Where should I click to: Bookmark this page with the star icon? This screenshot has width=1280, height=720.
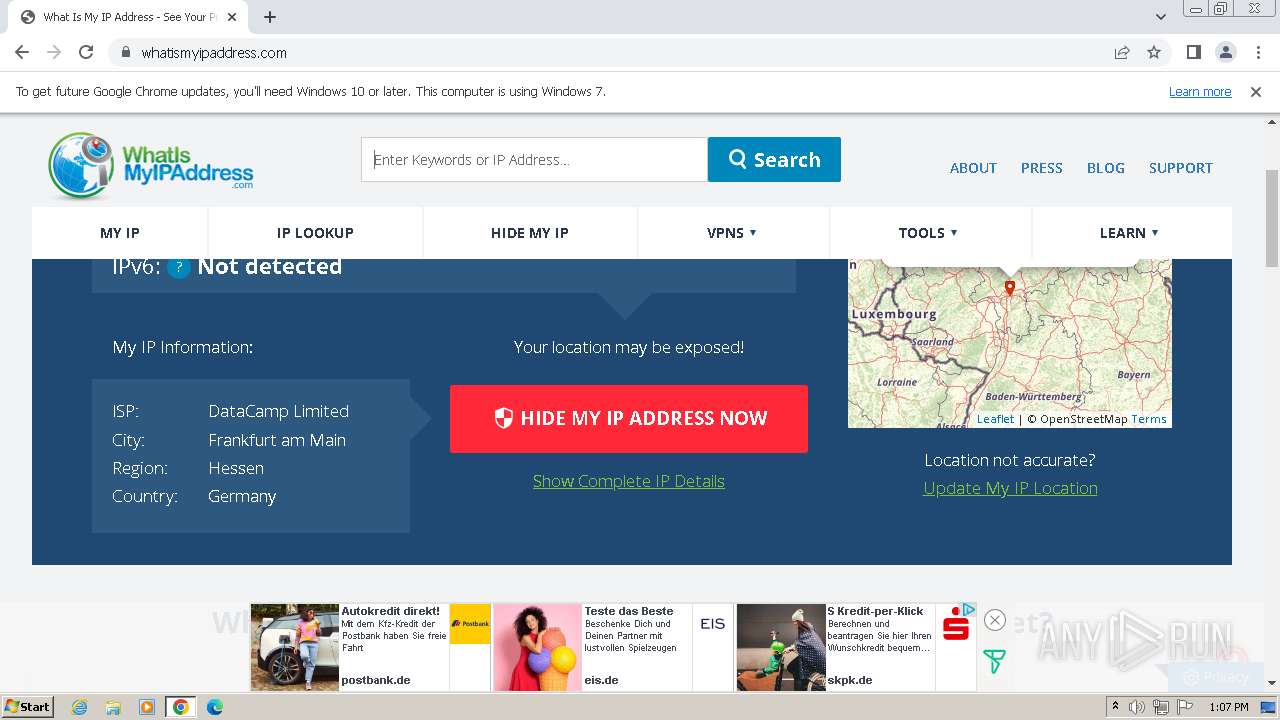1154,53
